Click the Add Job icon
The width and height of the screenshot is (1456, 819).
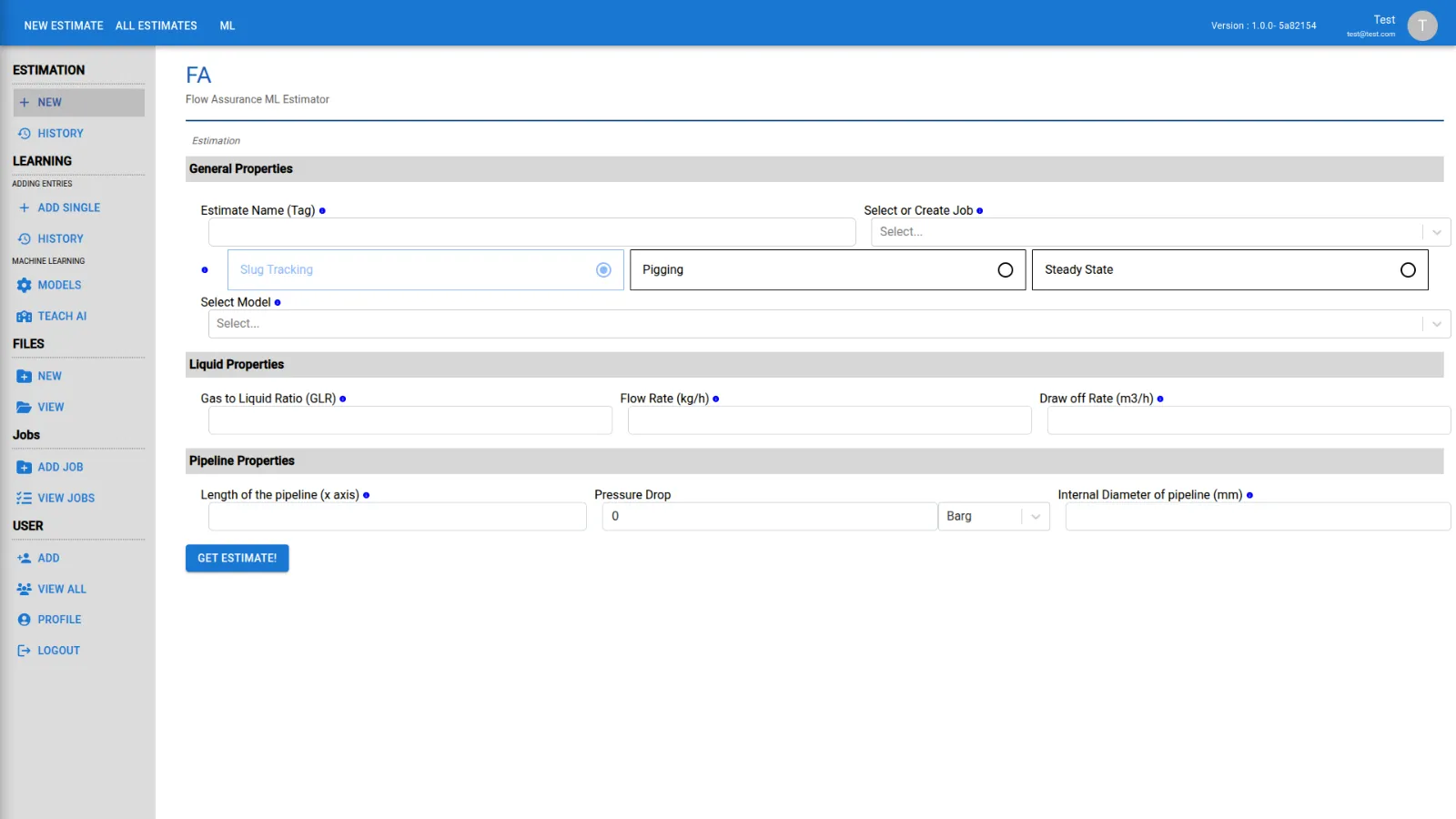pos(24,466)
